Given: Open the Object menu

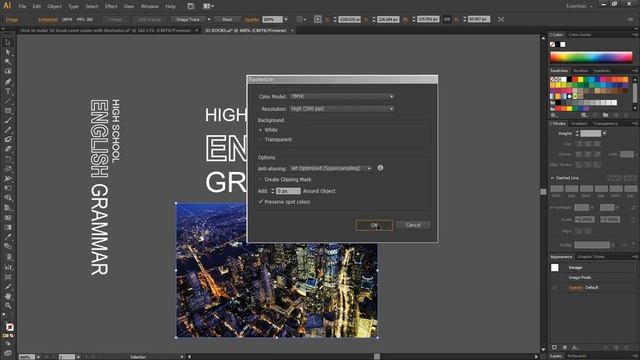Looking at the screenshot, I should tap(54, 6).
